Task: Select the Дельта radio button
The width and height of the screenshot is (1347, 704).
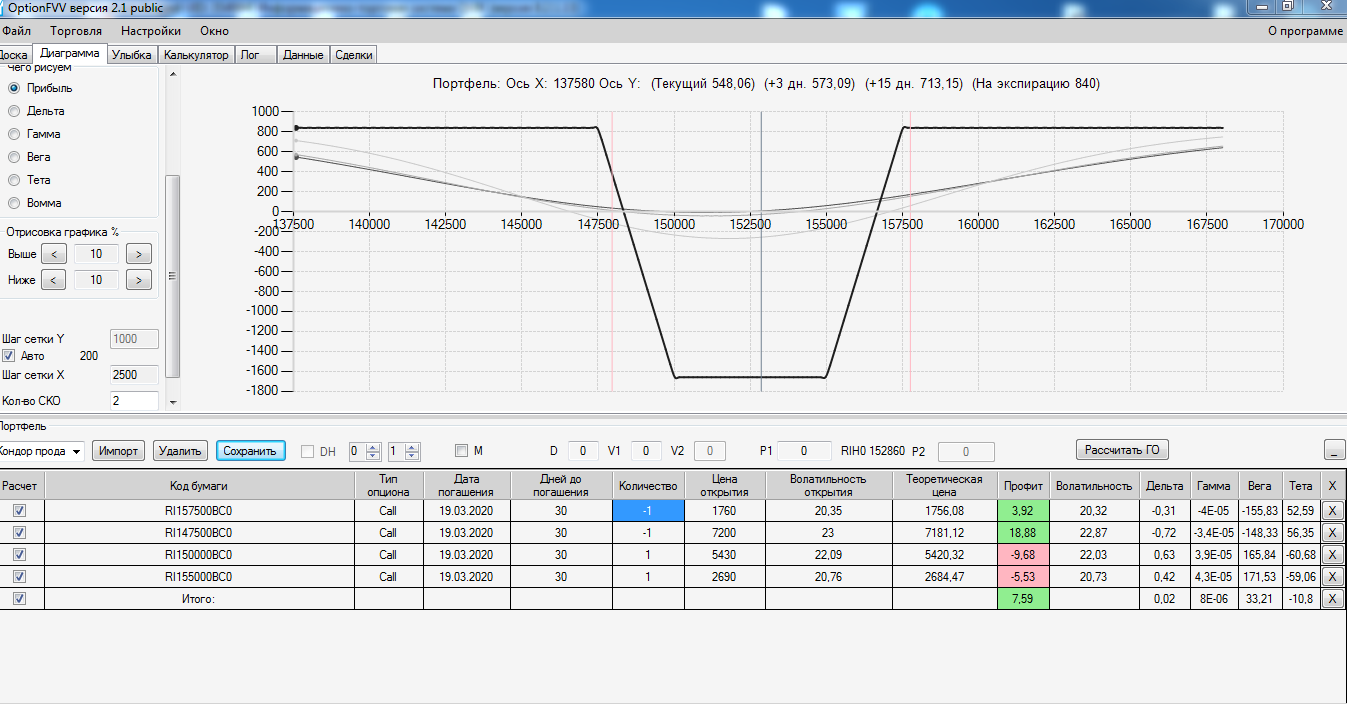Action: tap(14, 111)
